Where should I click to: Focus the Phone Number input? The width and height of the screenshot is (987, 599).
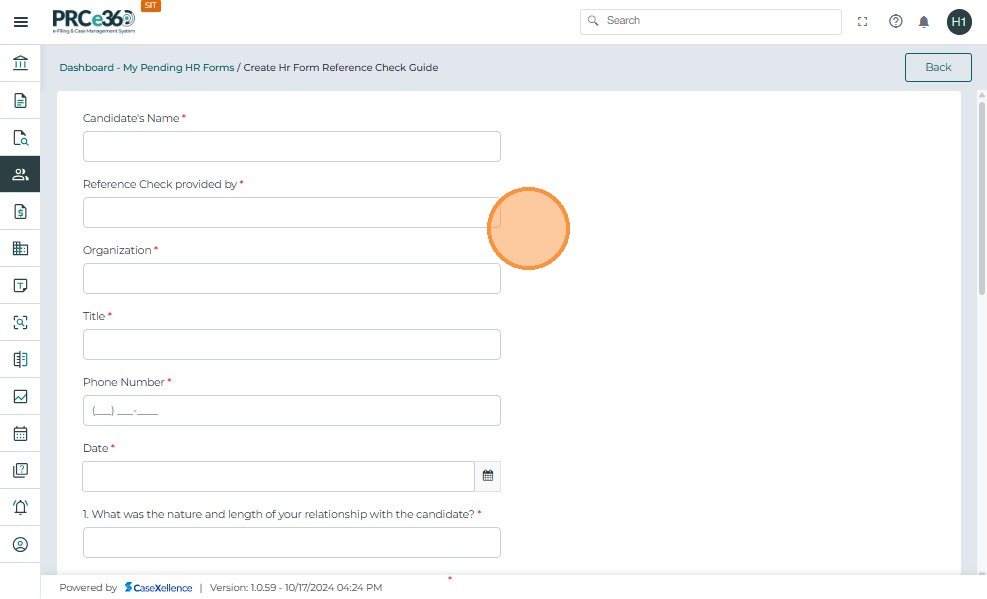(291, 410)
